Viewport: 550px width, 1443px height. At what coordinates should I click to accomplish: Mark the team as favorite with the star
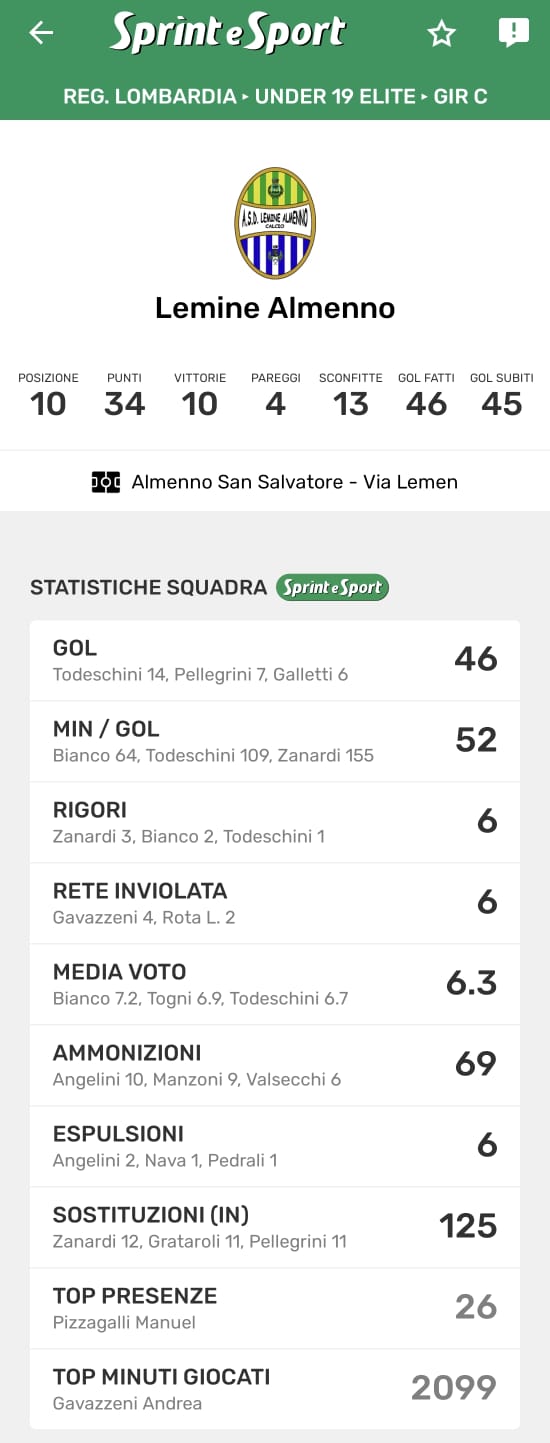click(x=441, y=34)
